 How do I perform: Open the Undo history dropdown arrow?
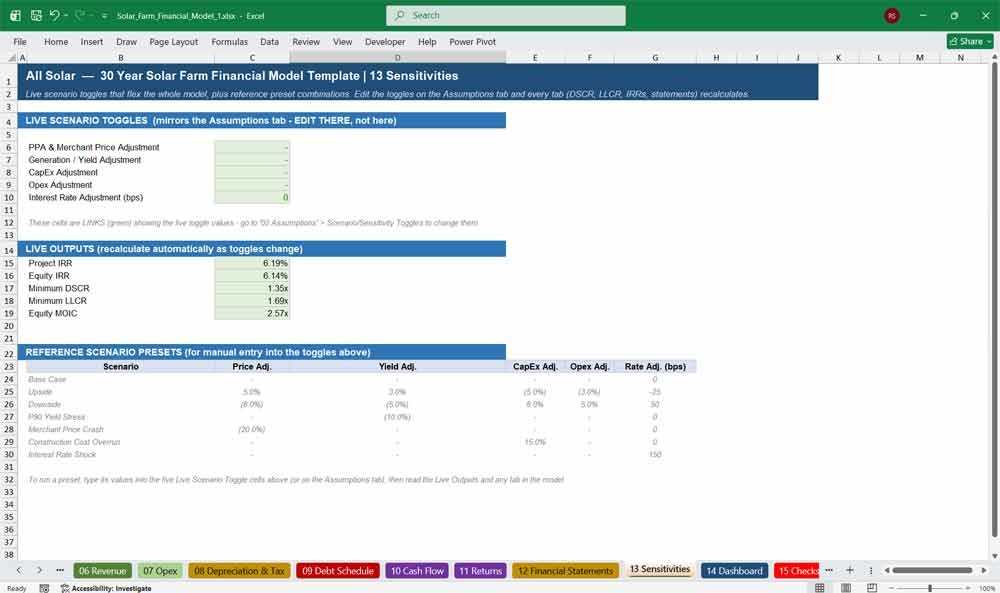pos(66,15)
